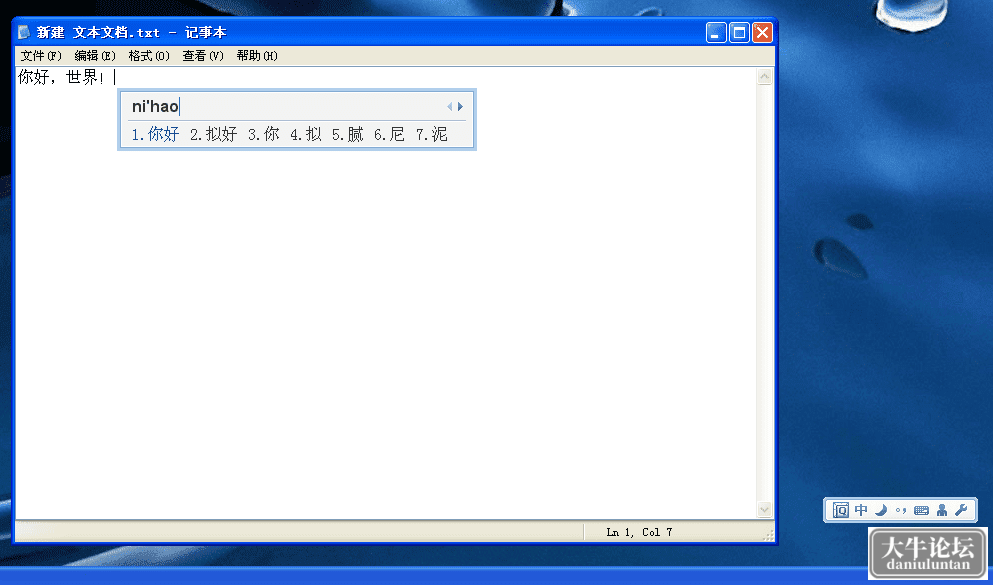Open the 文件(F) menu
Image resolution: width=993 pixels, height=585 pixels.
coord(41,56)
